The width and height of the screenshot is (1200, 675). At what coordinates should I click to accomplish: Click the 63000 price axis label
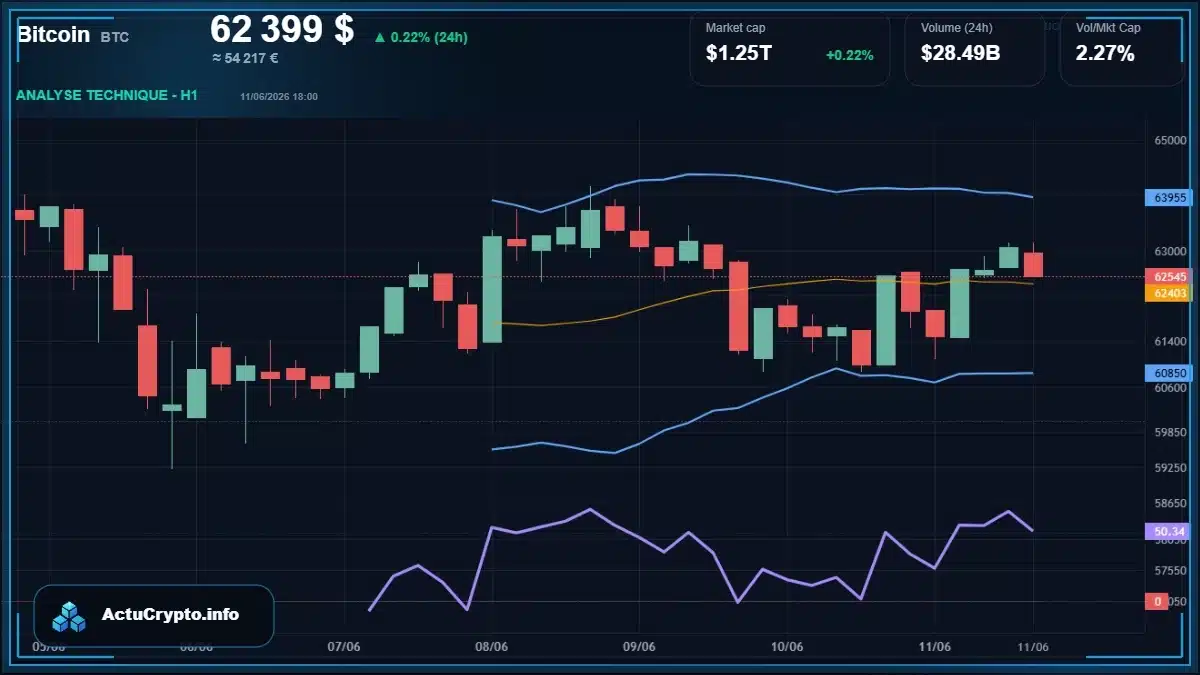(1170, 252)
